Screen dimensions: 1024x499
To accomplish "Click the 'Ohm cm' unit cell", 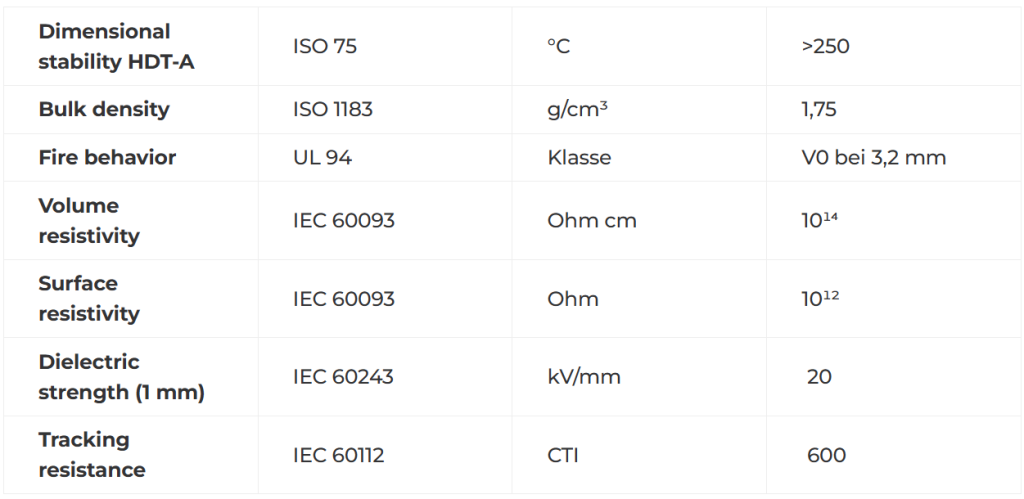I will click(x=592, y=220).
